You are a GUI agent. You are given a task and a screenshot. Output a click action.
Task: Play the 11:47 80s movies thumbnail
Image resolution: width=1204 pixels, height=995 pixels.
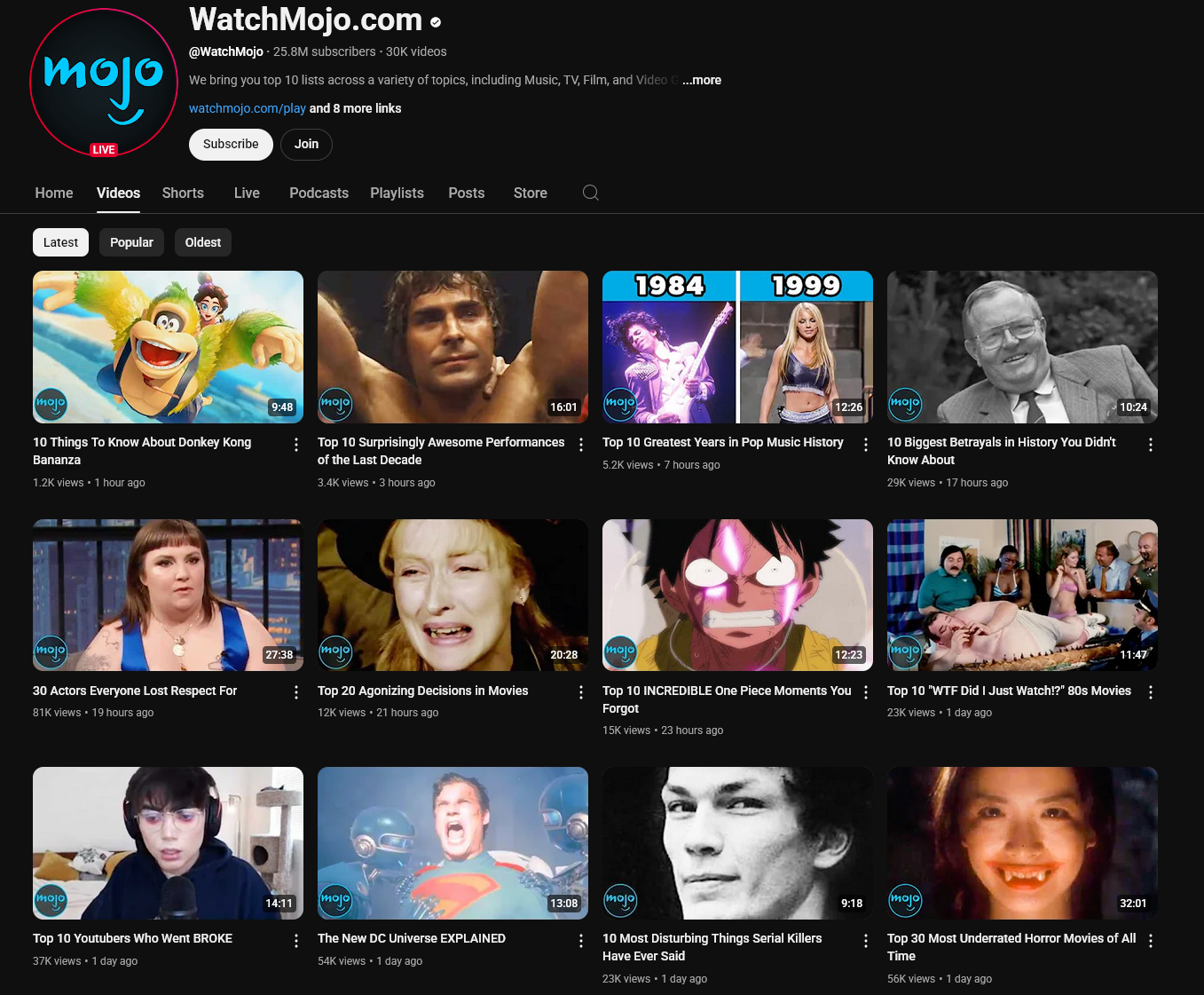(x=1022, y=595)
